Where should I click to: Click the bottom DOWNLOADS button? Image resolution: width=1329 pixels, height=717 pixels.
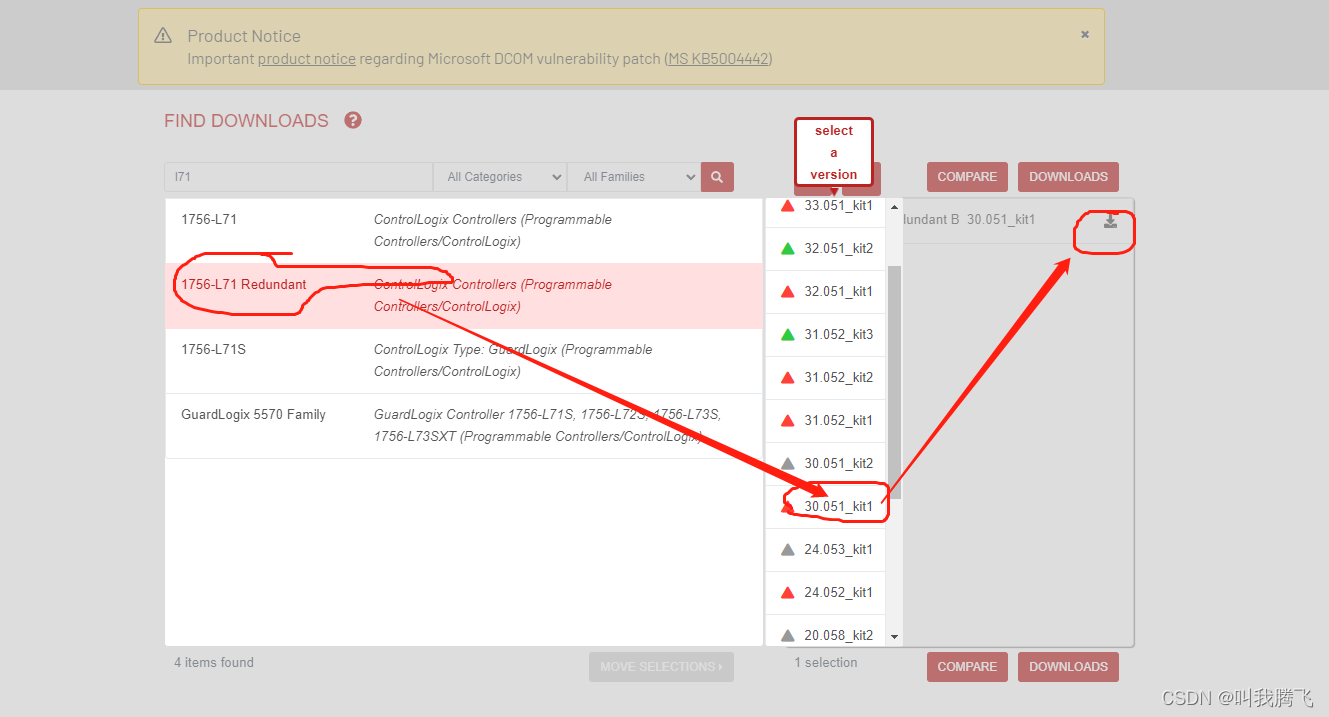coord(1068,667)
